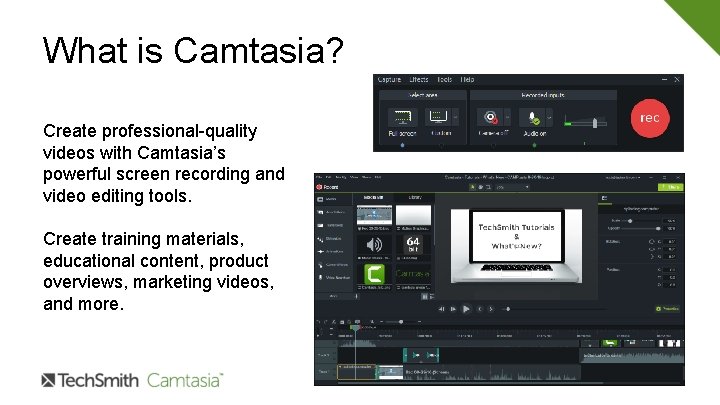The image size is (720, 405).
Task: Open the Media sidebar item
Action: click(x=327, y=199)
